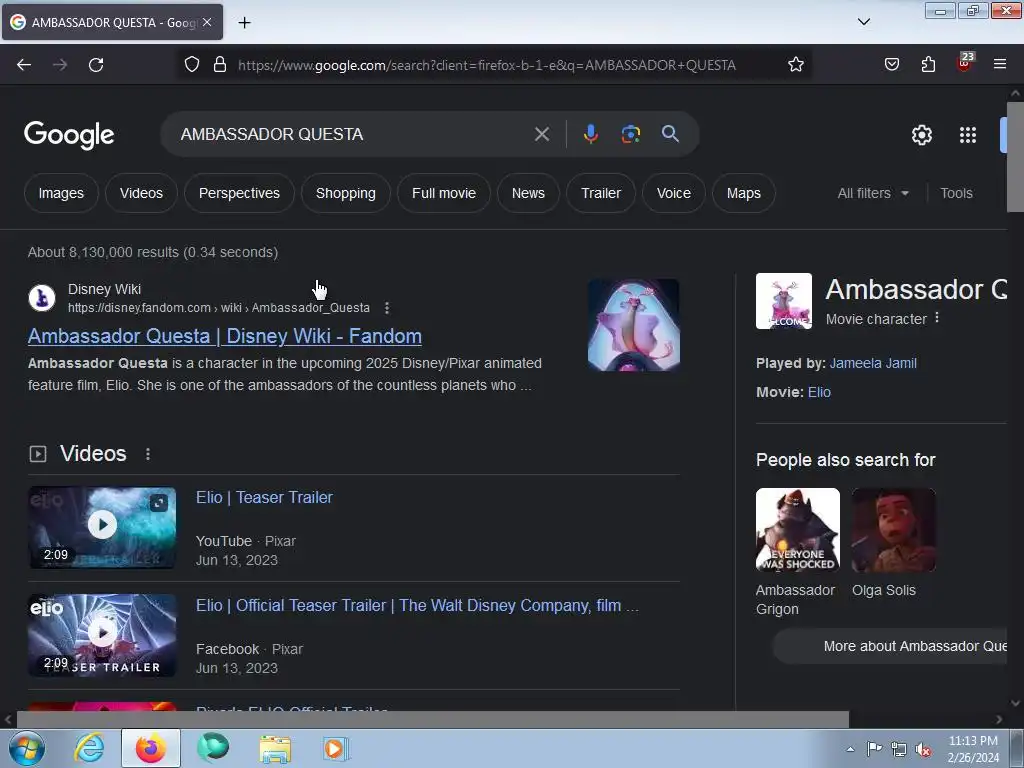Open the Elio movie link
This screenshot has height=768, width=1024.
(x=819, y=392)
